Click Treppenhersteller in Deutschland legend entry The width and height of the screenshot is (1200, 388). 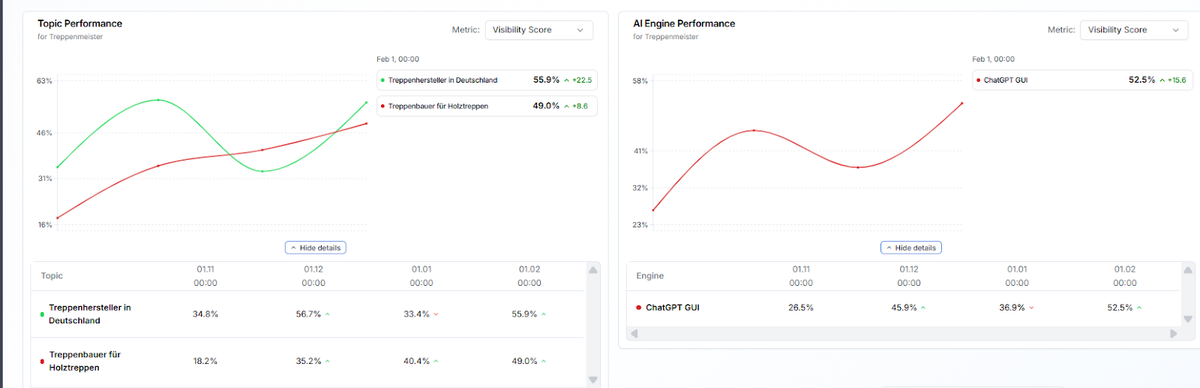pos(486,80)
